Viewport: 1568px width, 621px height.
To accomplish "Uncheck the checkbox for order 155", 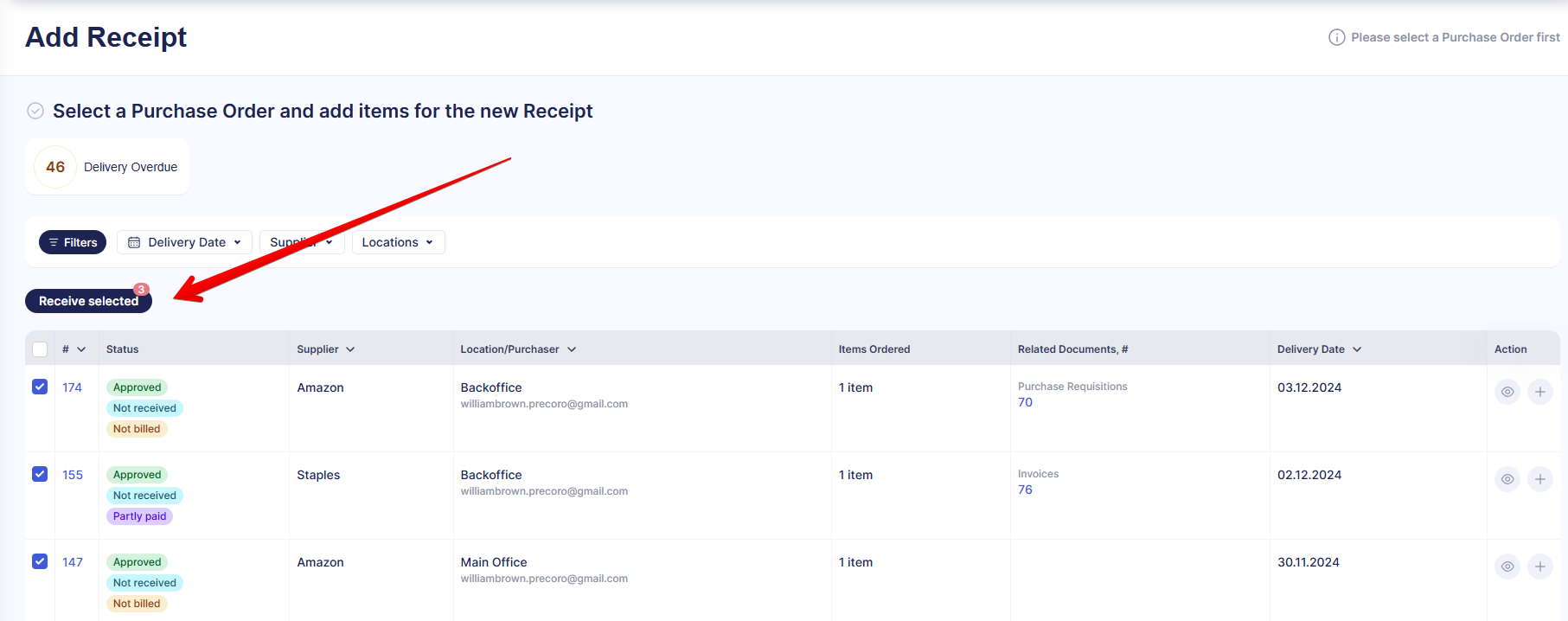I will (x=40, y=474).
